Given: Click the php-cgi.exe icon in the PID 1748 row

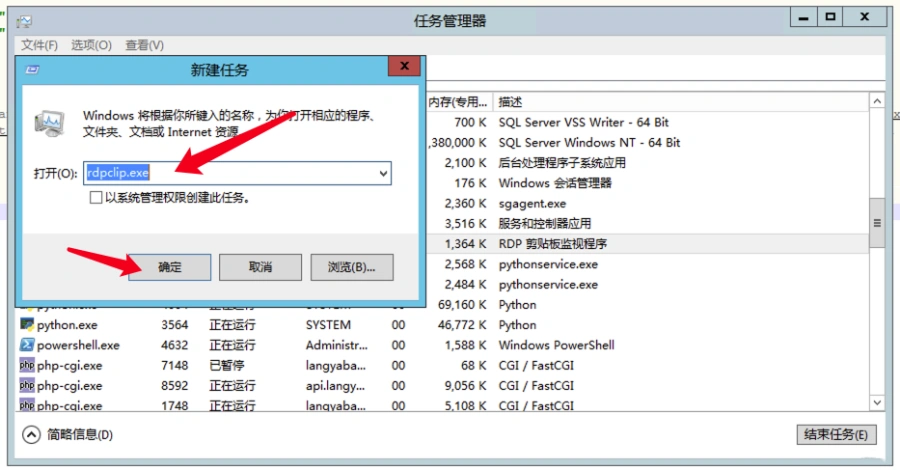Looking at the screenshot, I should click(x=27, y=405).
